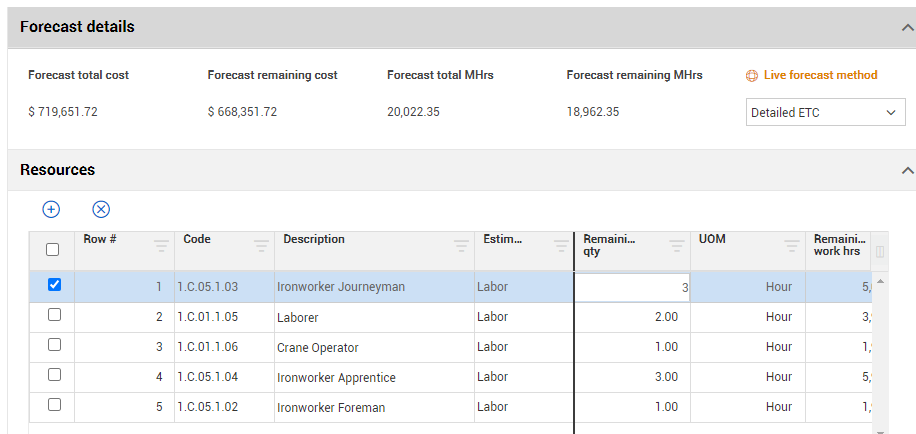
Task: Open the Remaining qty column filter icon
Action: [676, 246]
